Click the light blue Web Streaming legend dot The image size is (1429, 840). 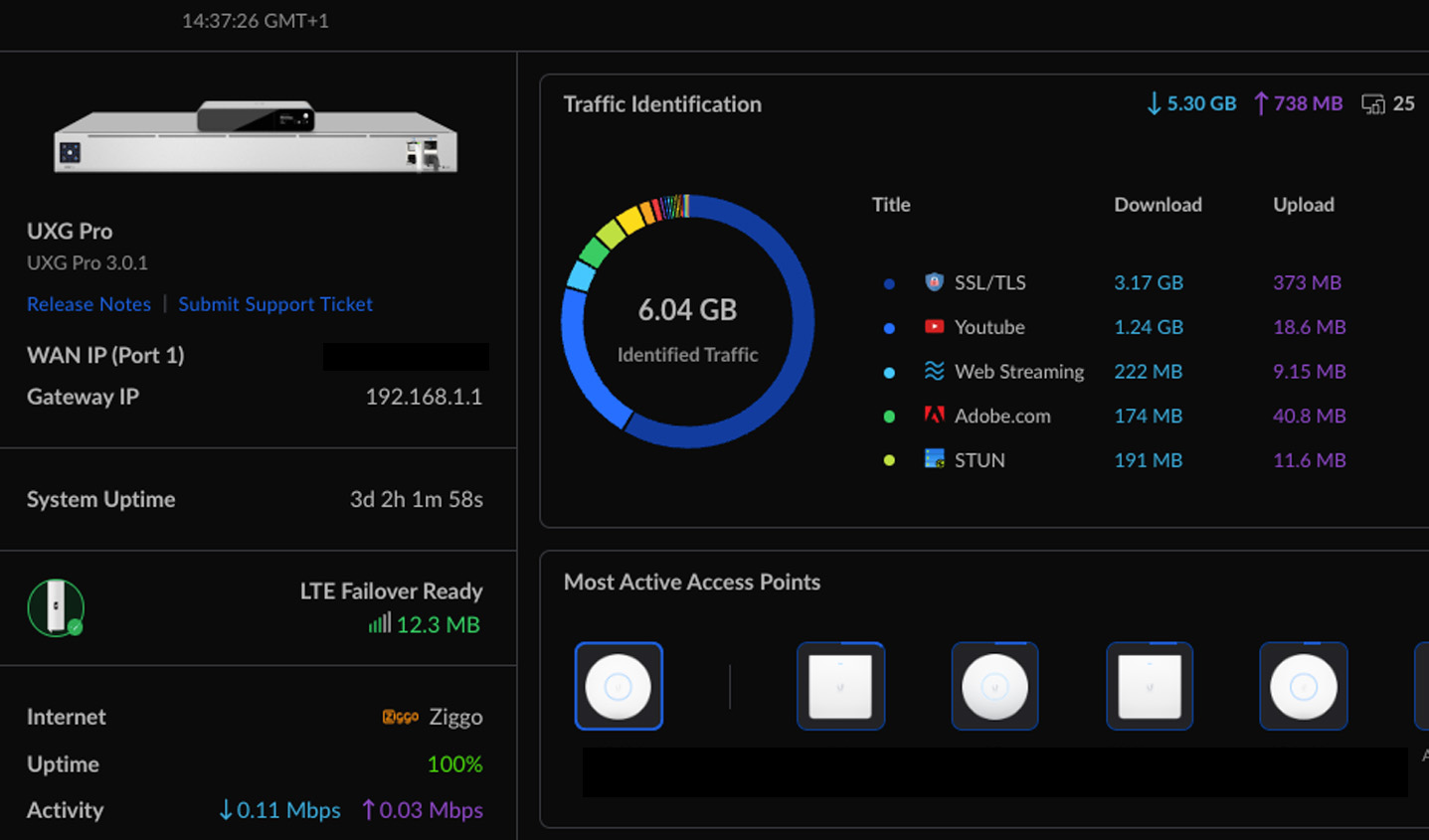[x=889, y=373]
